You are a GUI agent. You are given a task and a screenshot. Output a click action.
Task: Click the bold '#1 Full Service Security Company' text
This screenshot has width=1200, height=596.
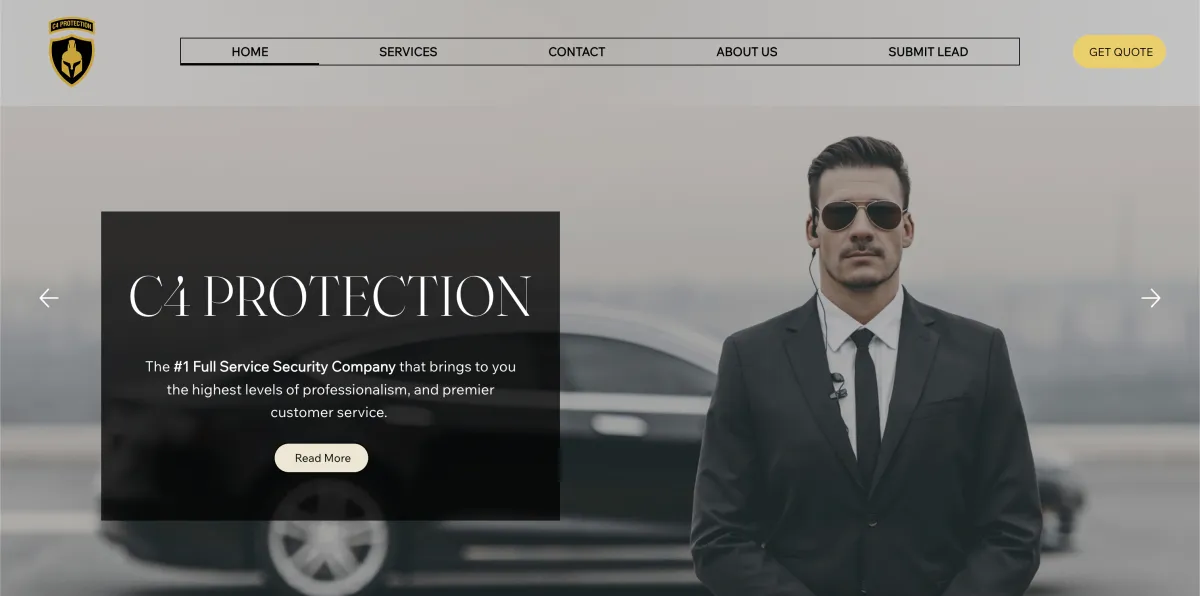coord(284,367)
